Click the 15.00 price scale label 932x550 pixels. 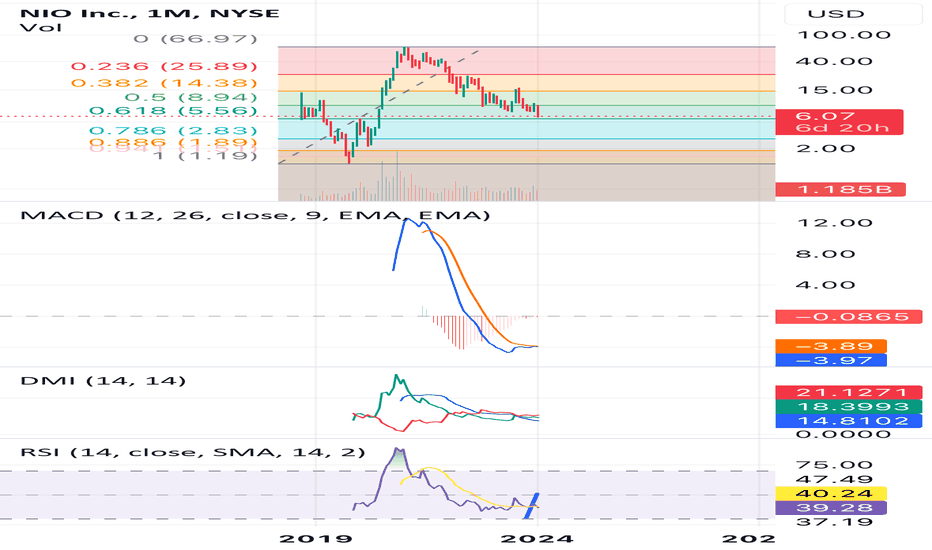(x=834, y=90)
